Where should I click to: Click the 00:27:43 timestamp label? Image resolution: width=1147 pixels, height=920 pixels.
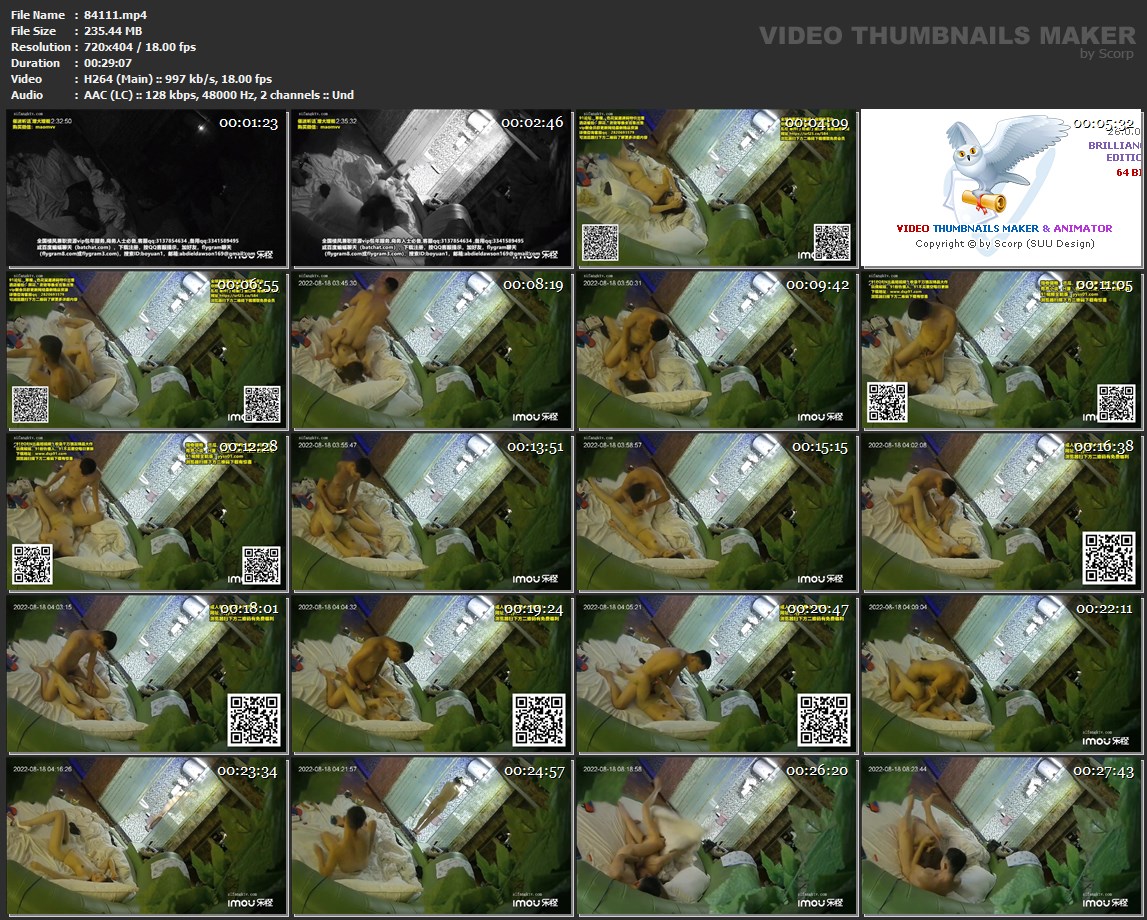coord(1104,771)
